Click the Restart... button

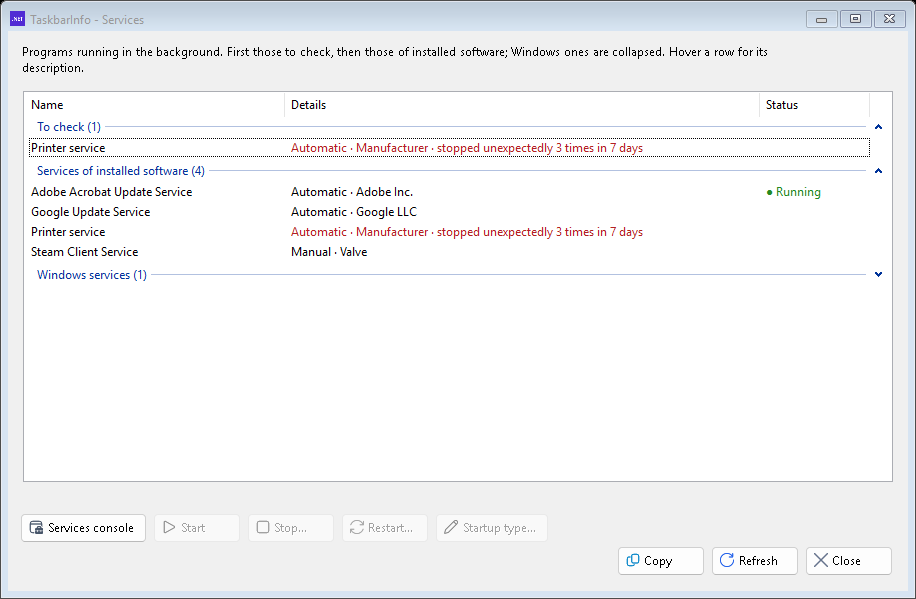click(x=385, y=528)
